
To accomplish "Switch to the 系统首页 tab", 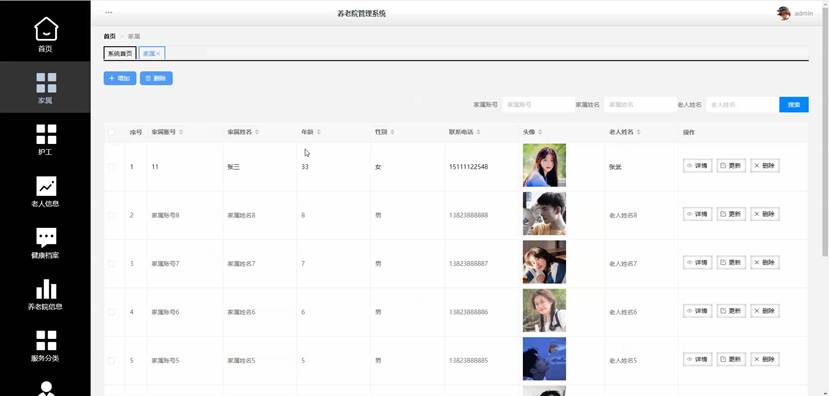I will click(120, 53).
